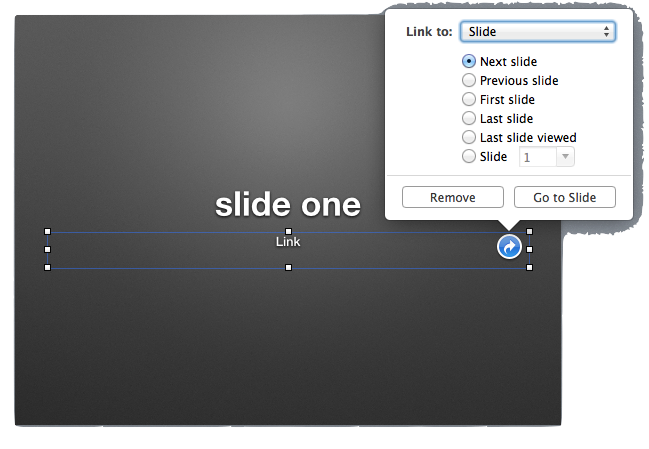Open the Link to dropdown
This screenshot has width=649, height=449.
(537, 32)
